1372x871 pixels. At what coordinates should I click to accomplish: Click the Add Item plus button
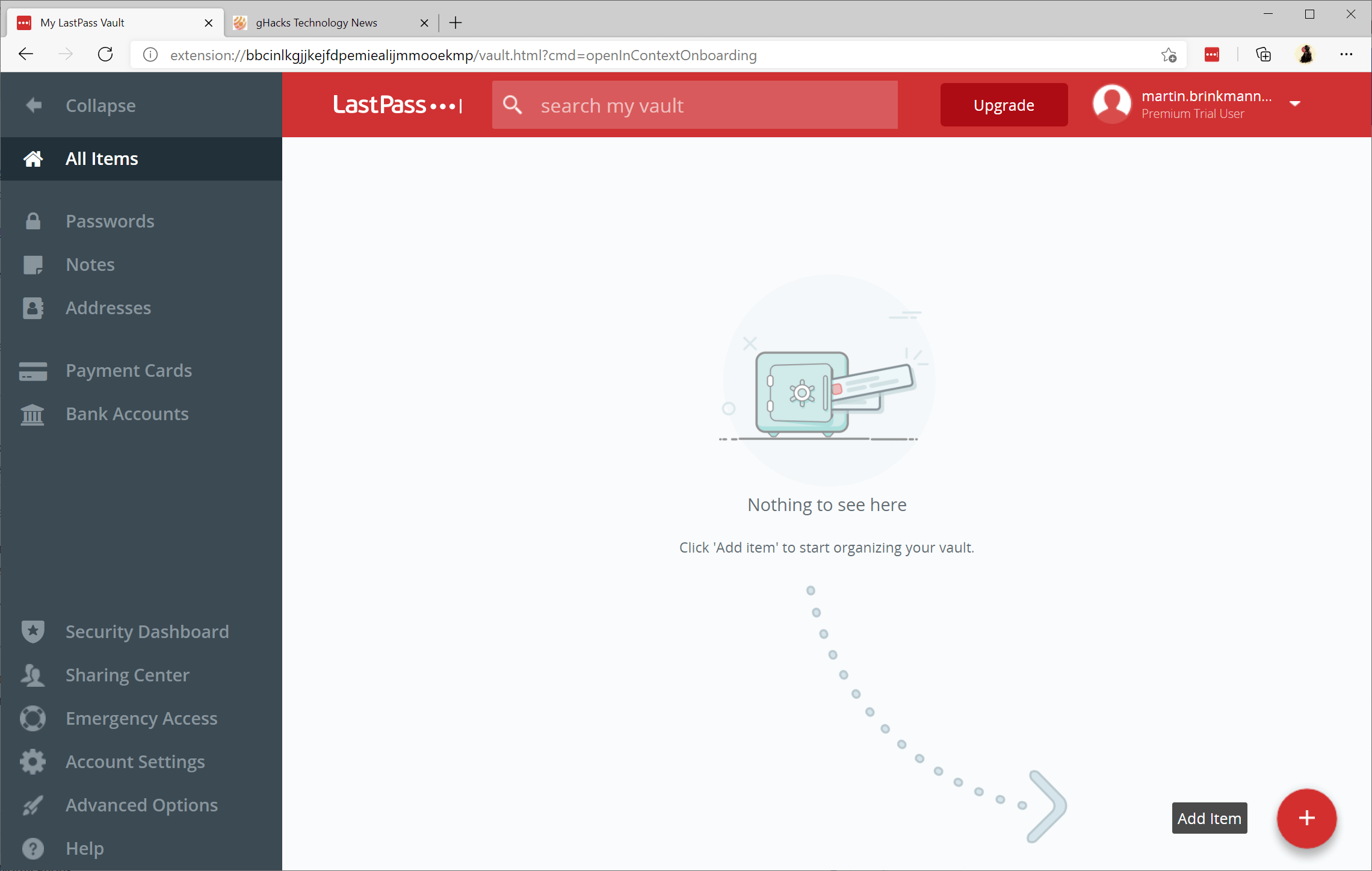[x=1306, y=819]
